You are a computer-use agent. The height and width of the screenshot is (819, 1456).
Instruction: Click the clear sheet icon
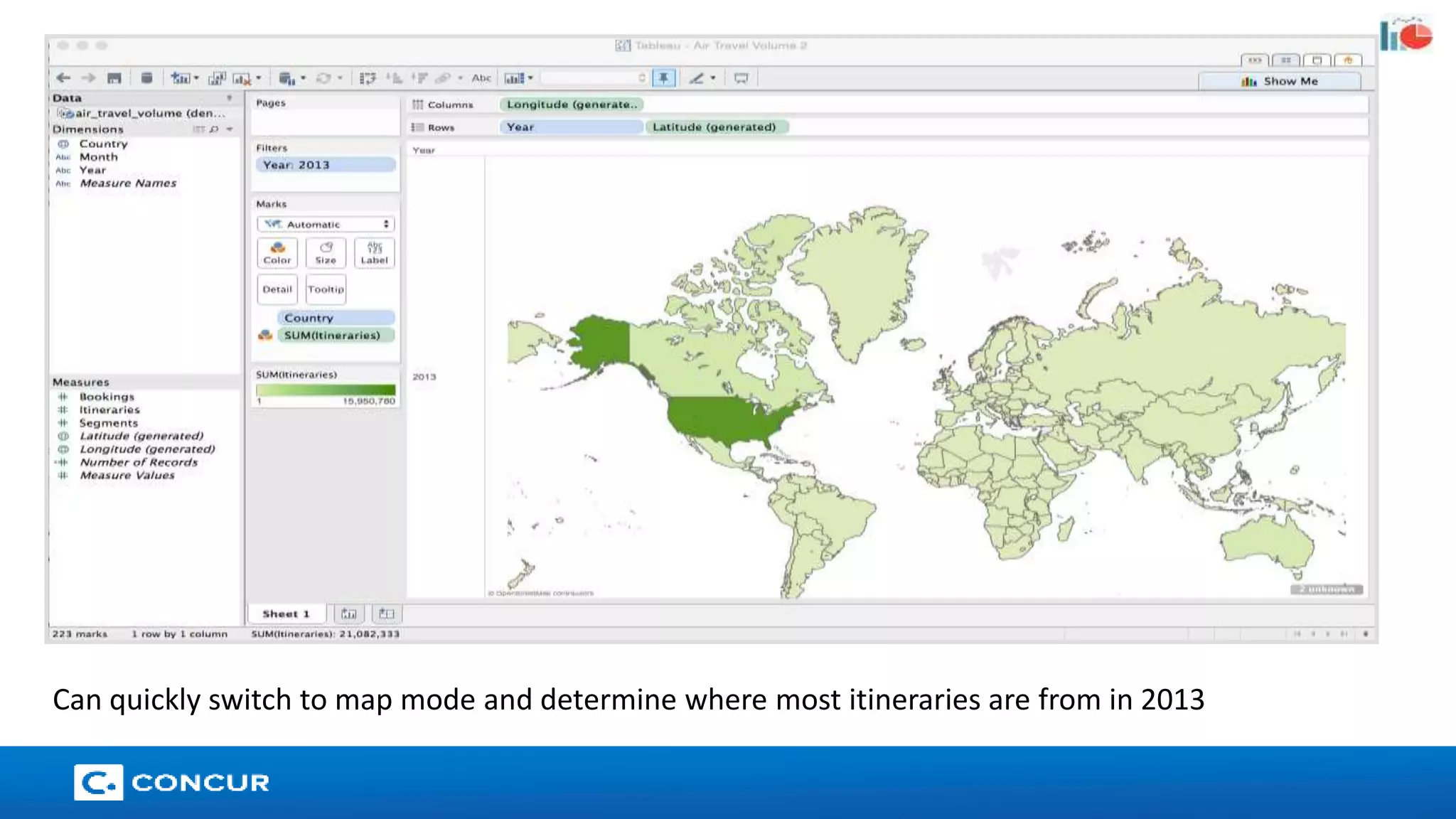pyautogui.click(x=242, y=78)
